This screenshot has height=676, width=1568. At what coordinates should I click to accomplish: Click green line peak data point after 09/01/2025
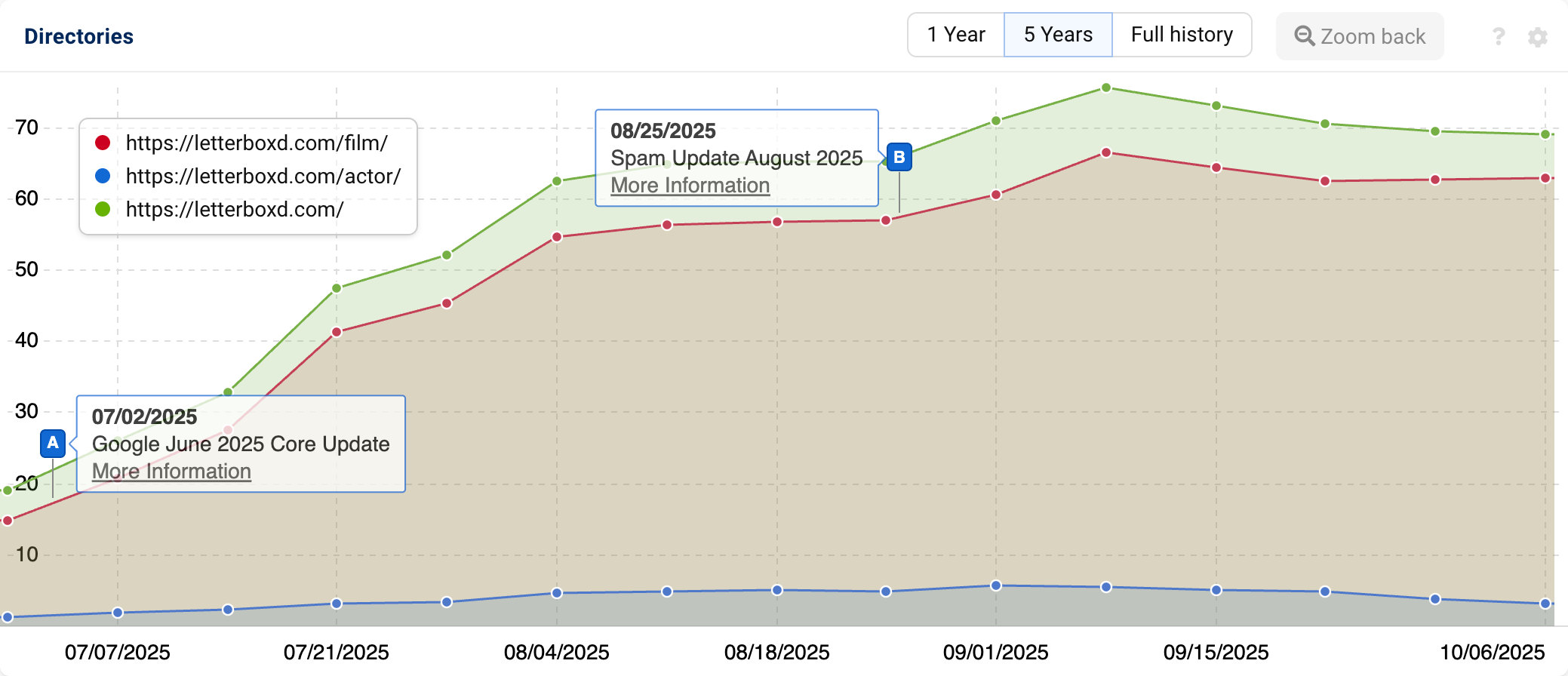click(1106, 88)
